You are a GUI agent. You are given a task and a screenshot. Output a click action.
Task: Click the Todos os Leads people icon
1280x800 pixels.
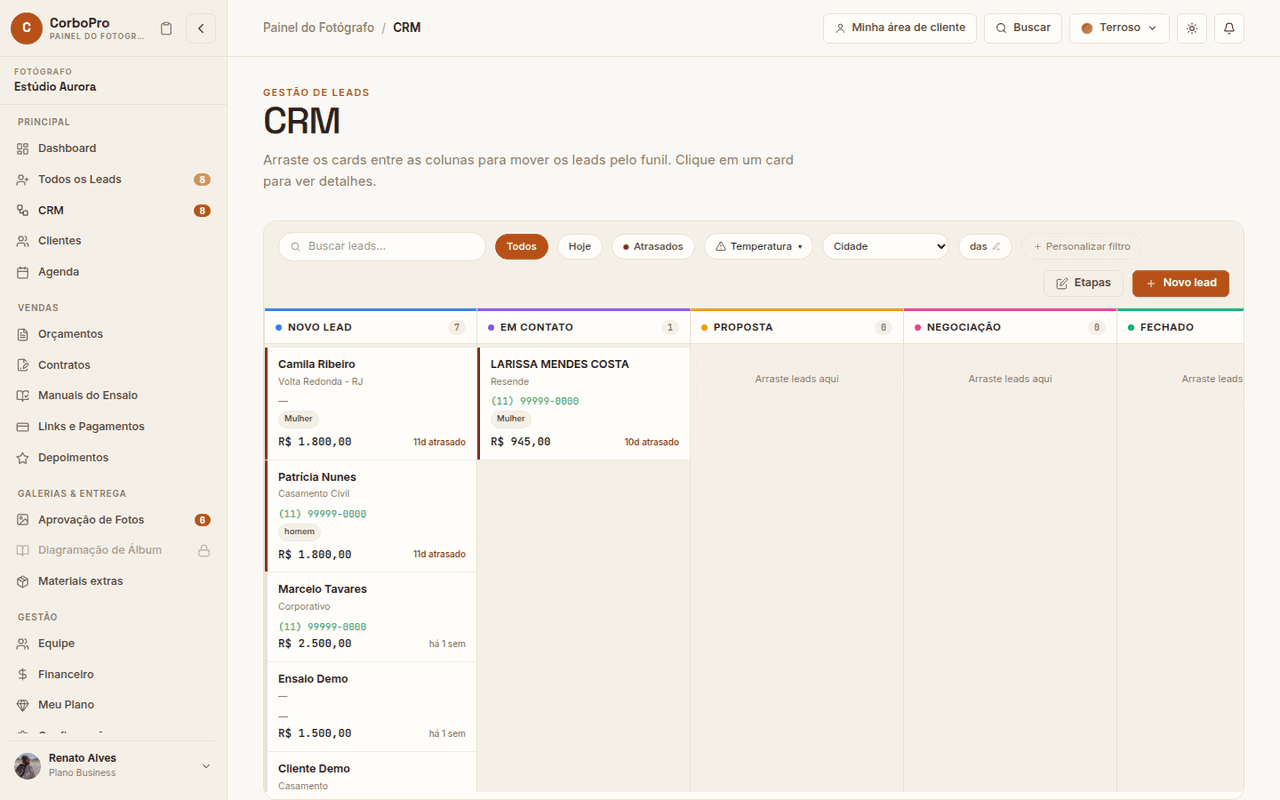pos(23,179)
